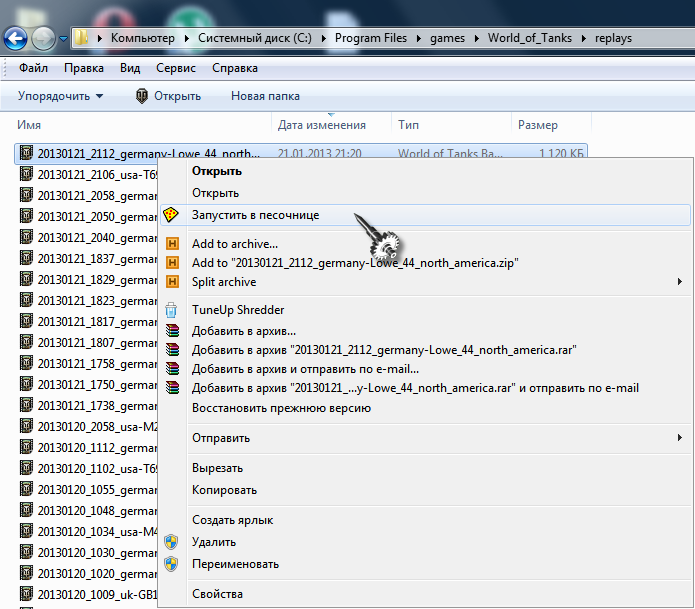Image resolution: width=695 pixels, height=609 pixels.
Task: Open the Правка menu
Action: (x=84, y=68)
